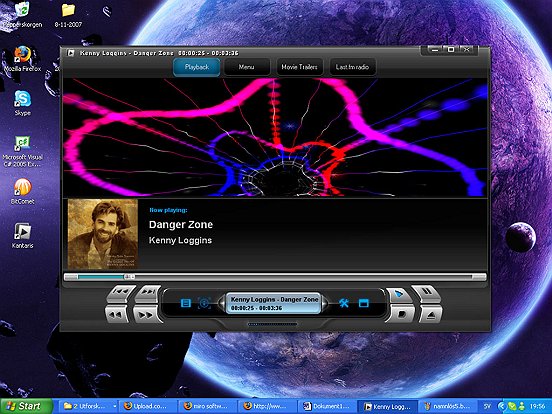Open the Movie Trailers tab
Image resolution: width=552 pixels, height=414 pixels.
coord(299,67)
